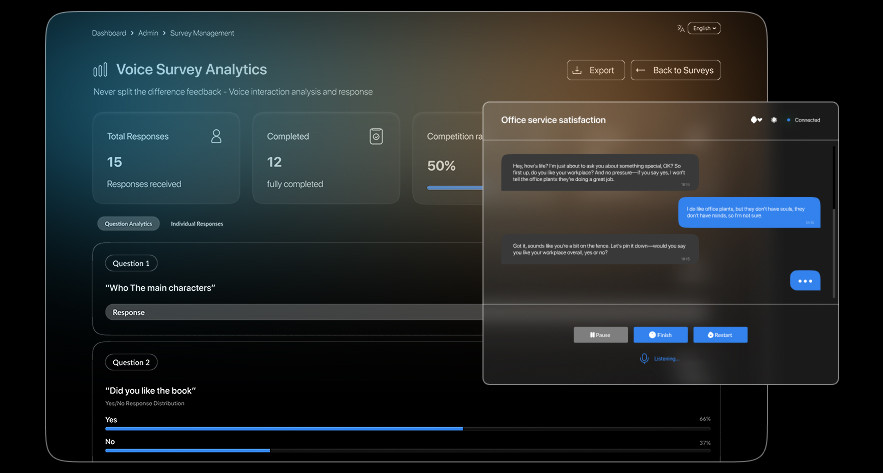Pause the voice survey
Image resolution: width=883 pixels, height=473 pixels.
601,335
